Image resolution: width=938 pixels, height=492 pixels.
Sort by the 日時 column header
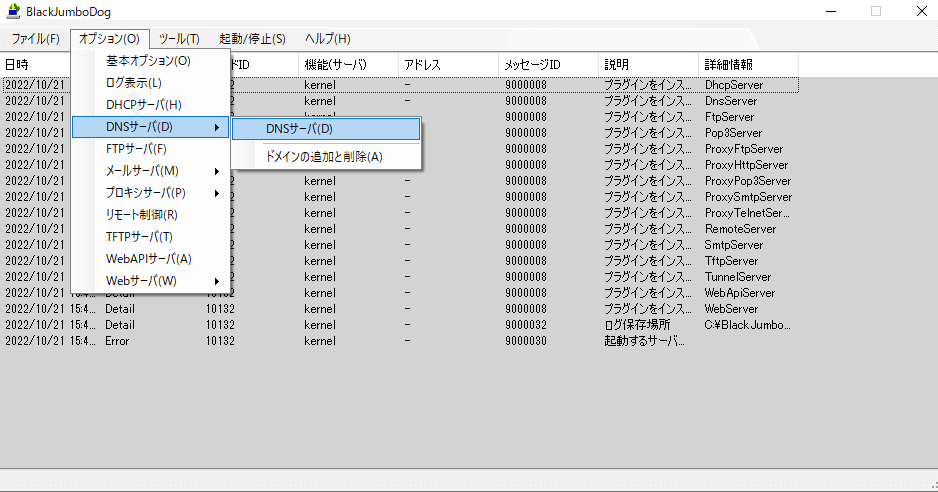[36, 65]
